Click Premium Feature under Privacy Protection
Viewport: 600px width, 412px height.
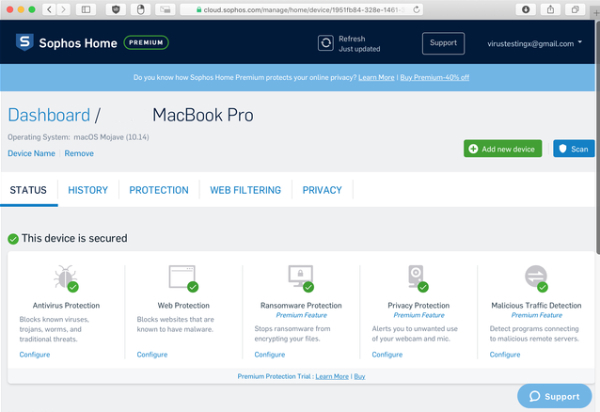419,315
